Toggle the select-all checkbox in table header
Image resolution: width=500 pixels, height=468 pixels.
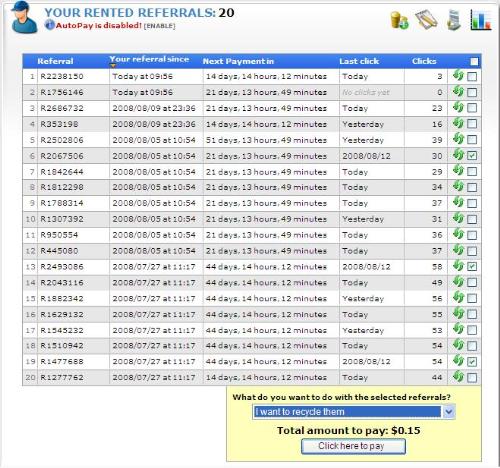(474, 61)
